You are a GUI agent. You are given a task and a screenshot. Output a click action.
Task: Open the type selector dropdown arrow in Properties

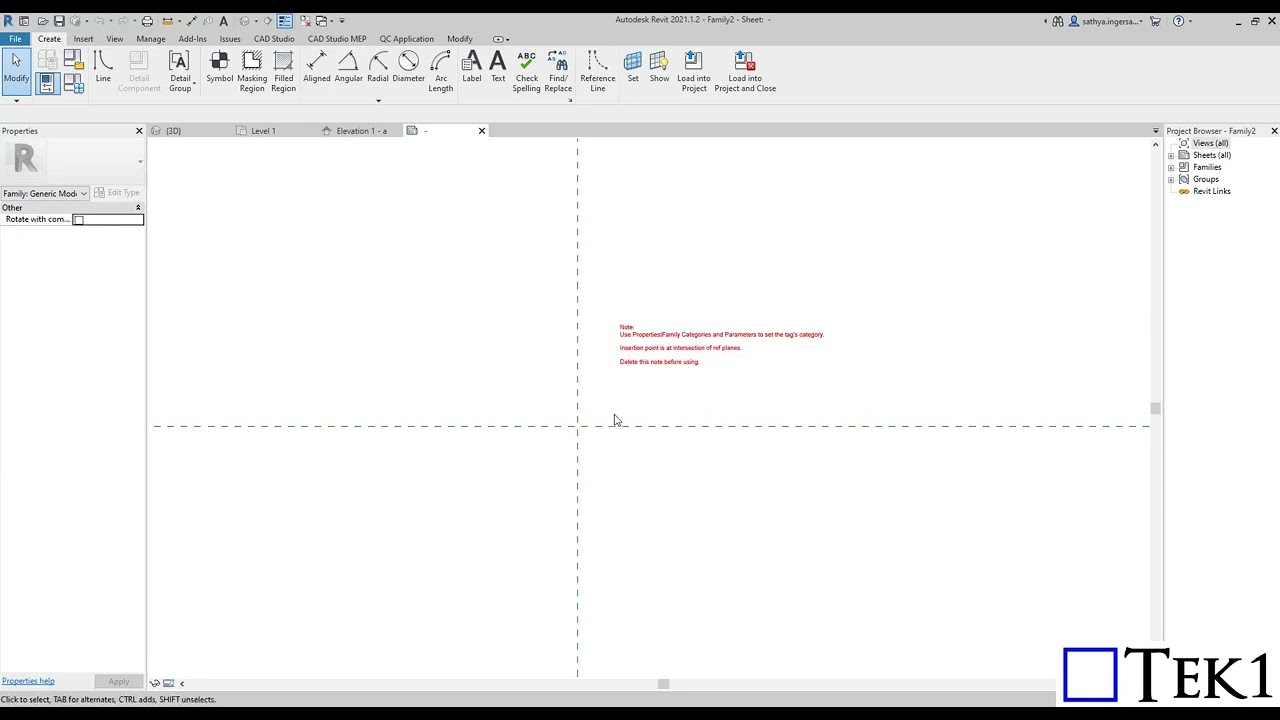click(140, 161)
